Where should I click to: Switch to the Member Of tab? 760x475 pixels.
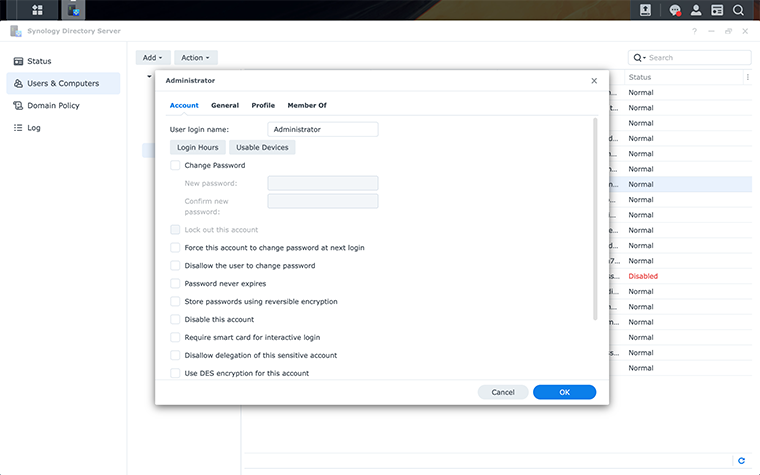[x=307, y=105]
